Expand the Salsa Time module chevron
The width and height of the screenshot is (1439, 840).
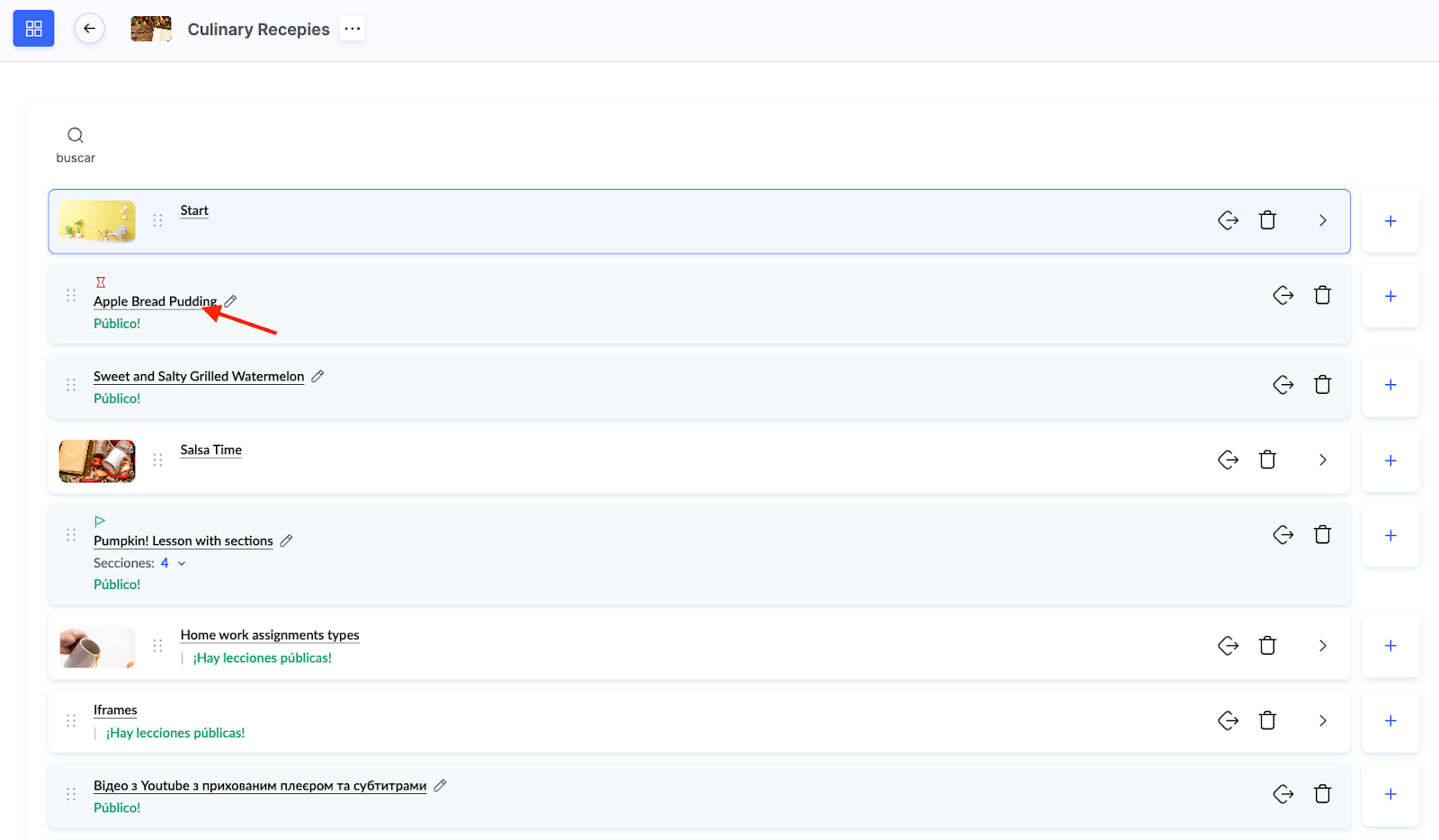tap(1322, 460)
